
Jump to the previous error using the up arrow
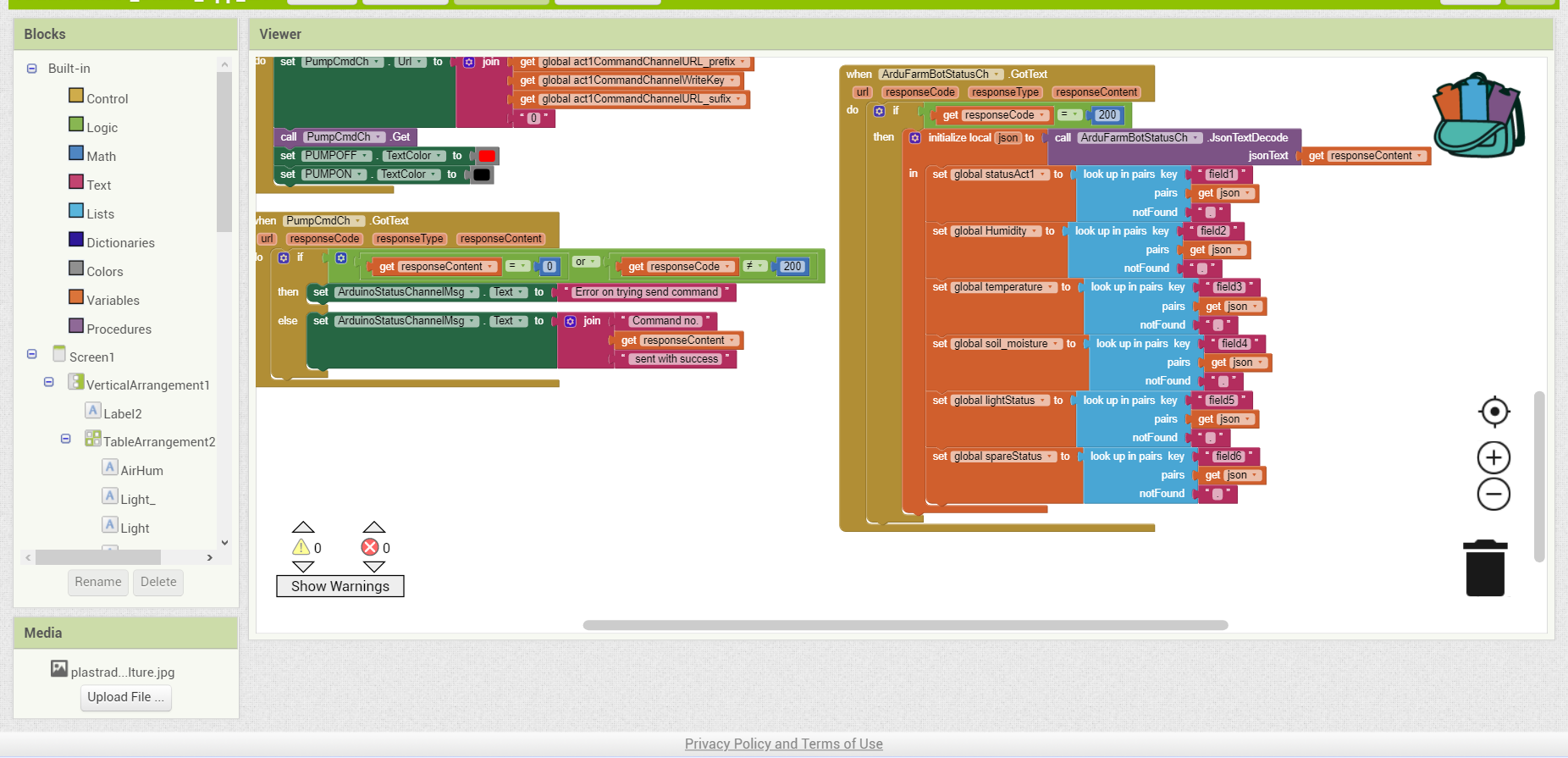coord(374,527)
